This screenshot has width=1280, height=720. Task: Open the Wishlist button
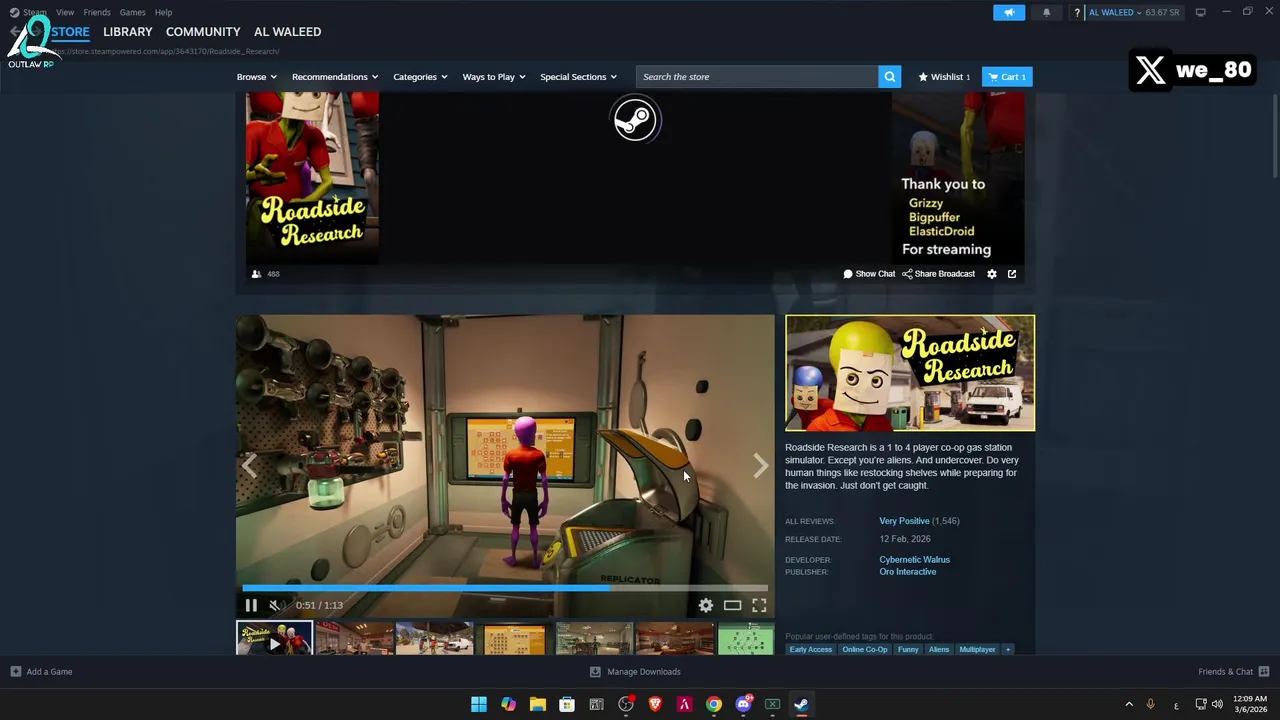944,77
